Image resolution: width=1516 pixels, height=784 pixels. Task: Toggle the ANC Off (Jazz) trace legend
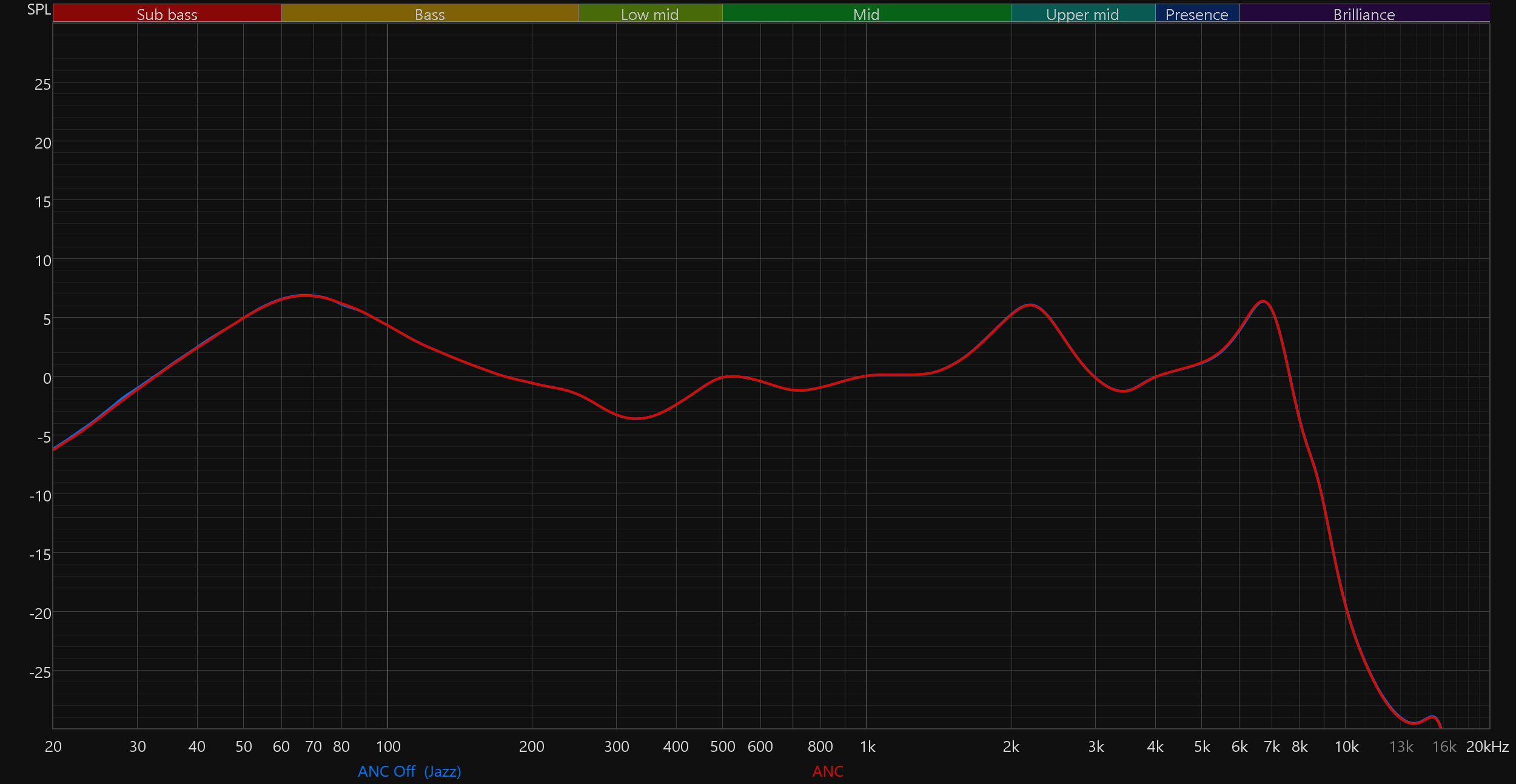409,771
